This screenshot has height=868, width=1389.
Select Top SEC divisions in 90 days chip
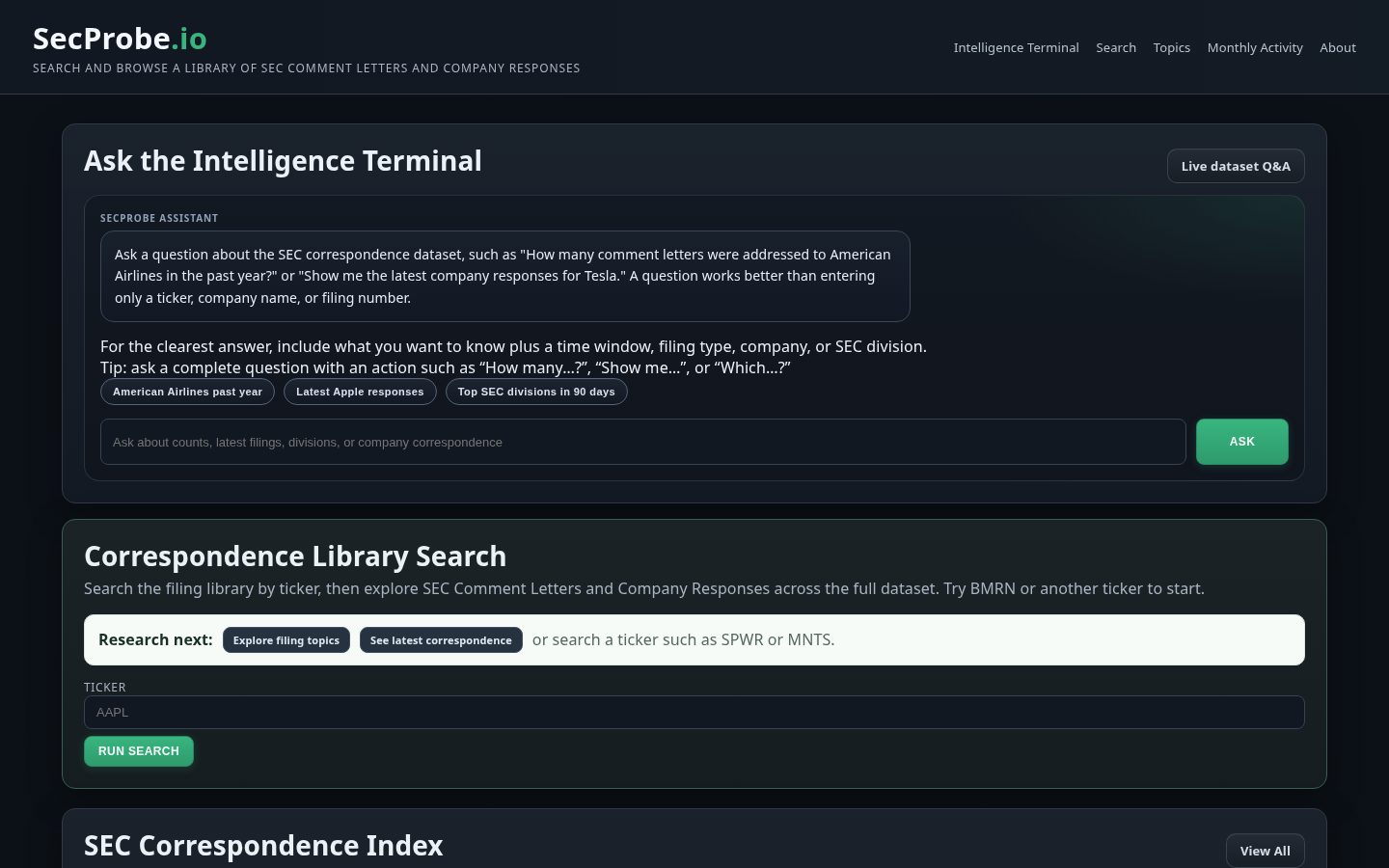click(536, 392)
